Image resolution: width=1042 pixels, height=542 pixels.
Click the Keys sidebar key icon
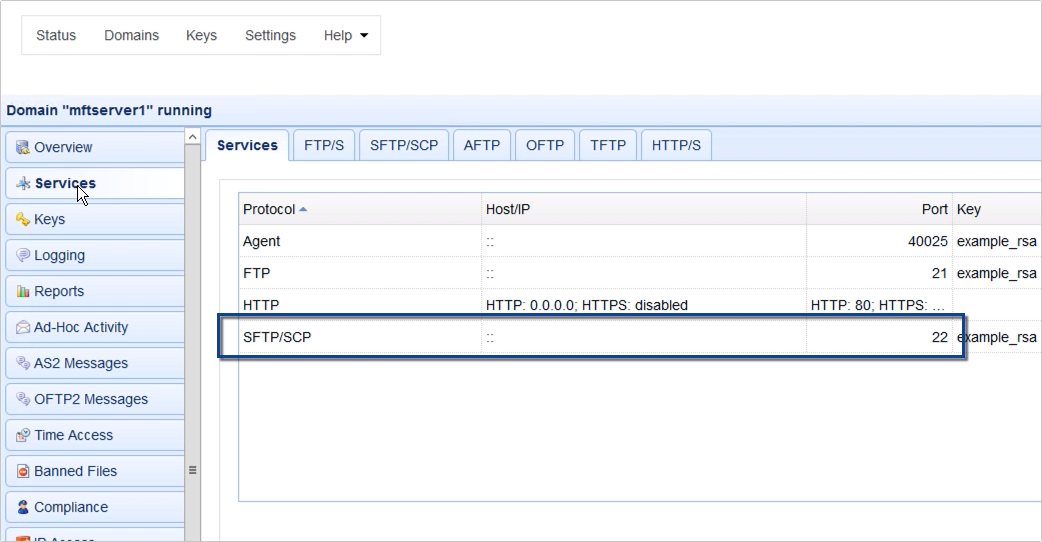coord(23,220)
